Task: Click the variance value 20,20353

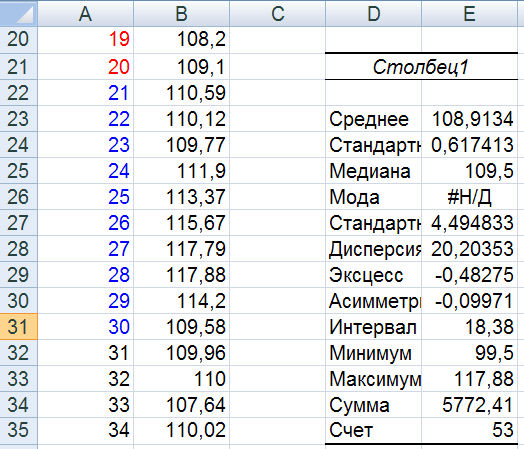Action: (470, 249)
